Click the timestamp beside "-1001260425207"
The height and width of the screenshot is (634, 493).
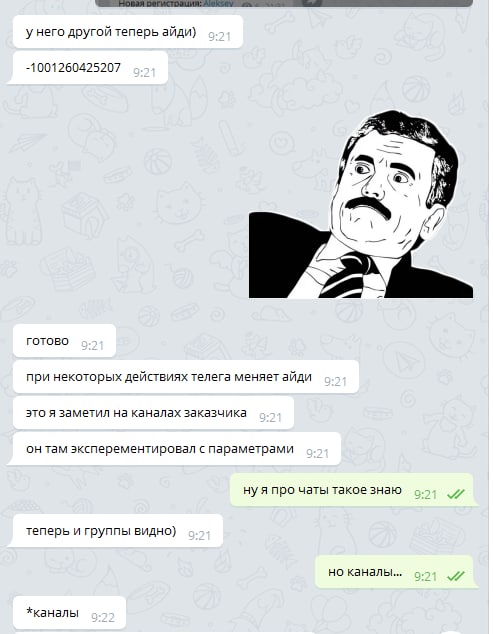[144, 72]
